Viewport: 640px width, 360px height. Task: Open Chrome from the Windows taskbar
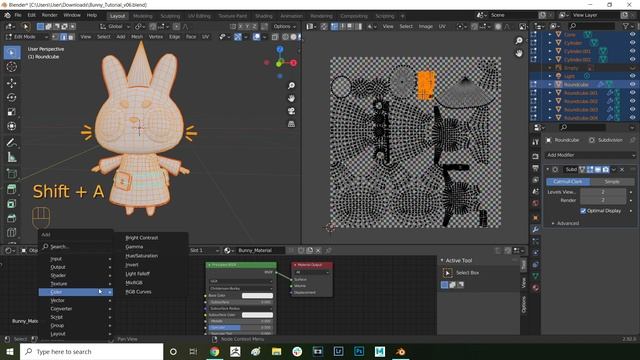214,351
